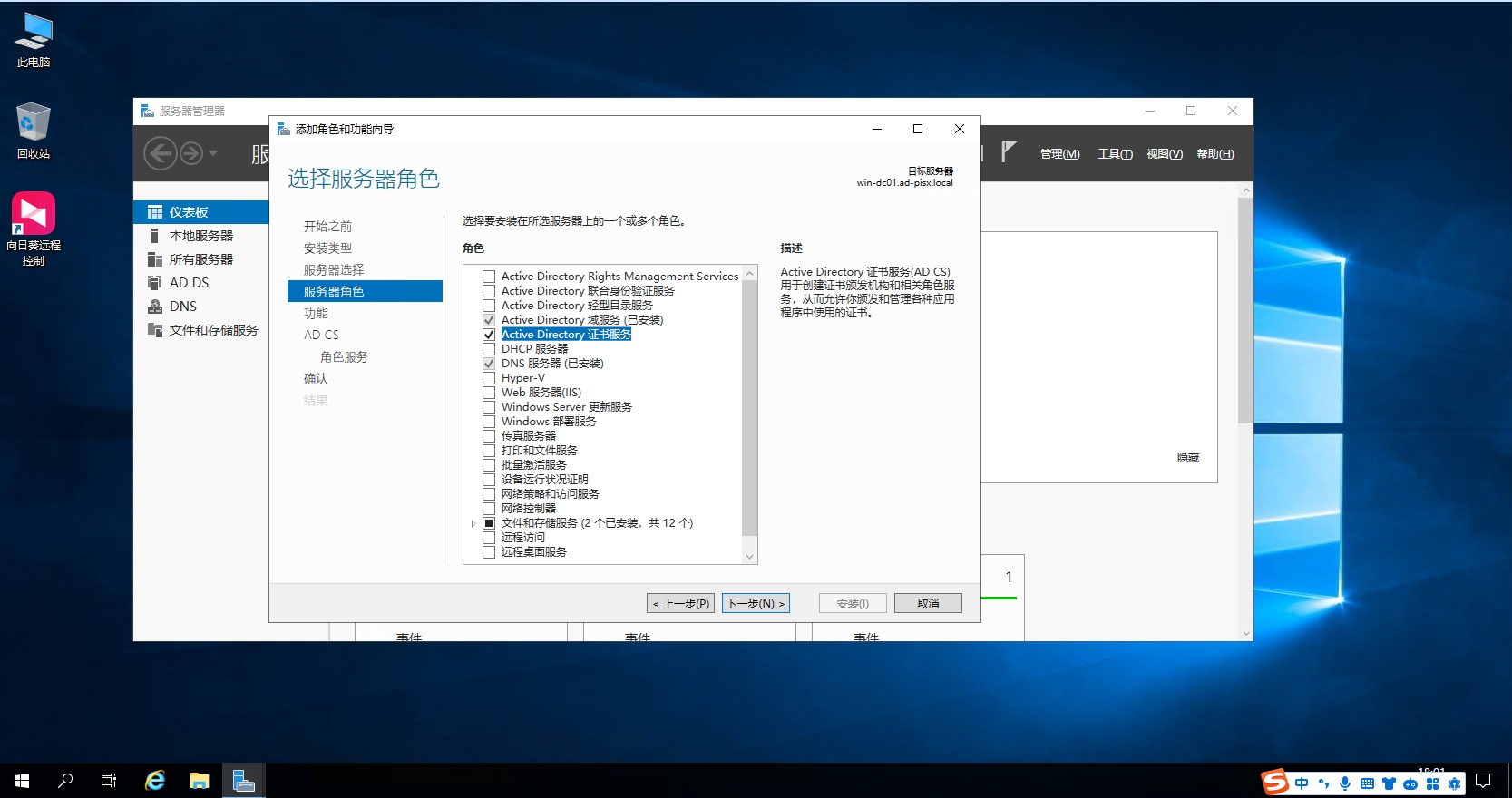
Task: Open the Sunflower remote control desktop shortcut
Action: tap(34, 214)
